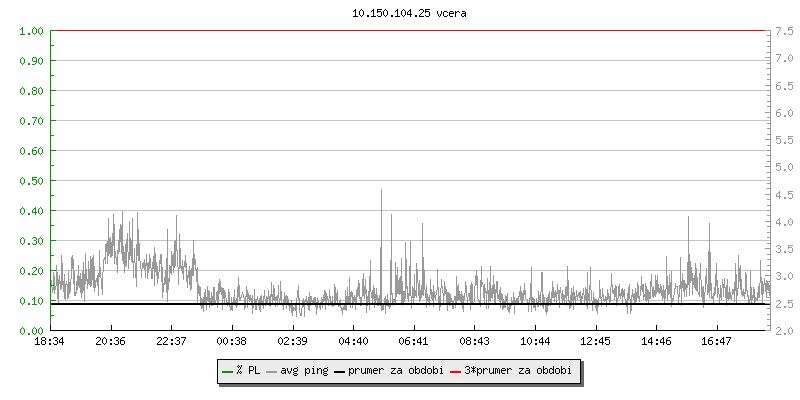Viewport: 800px width, 400px height.
Task: Click the 2.0 value on right axis
Action: [x=784, y=331]
